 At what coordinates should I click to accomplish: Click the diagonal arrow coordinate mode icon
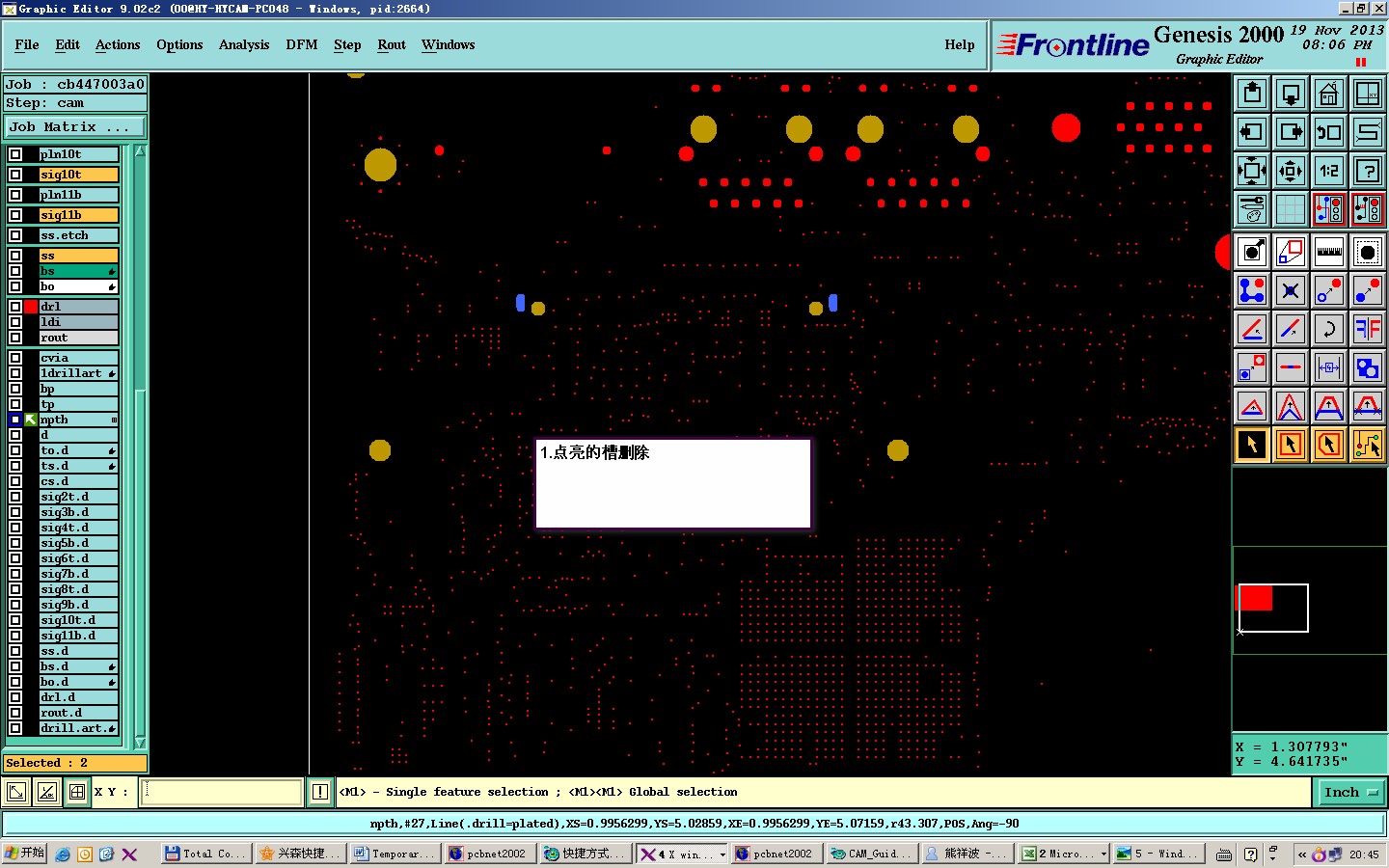[16, 793]
